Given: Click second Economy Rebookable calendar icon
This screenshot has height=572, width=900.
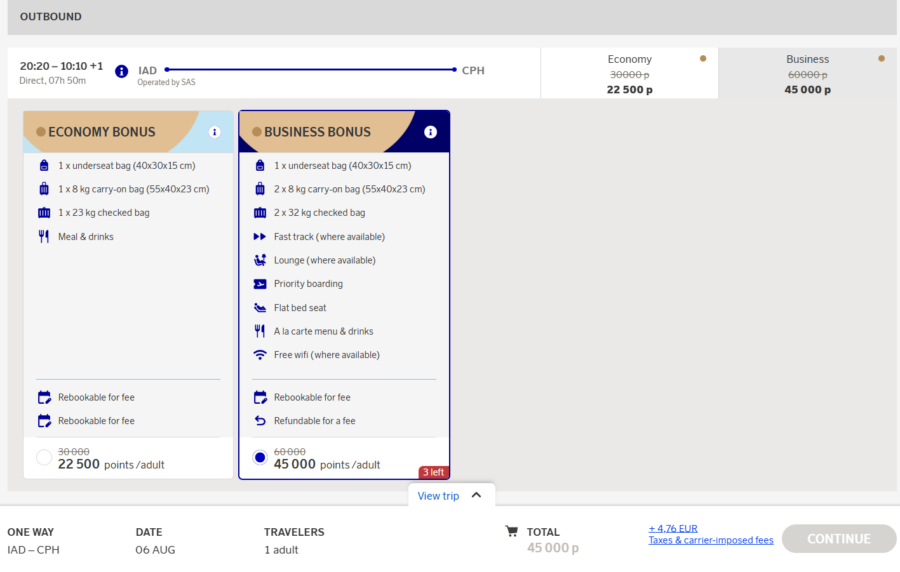Looking at the screenshot, I should point(44,421).
